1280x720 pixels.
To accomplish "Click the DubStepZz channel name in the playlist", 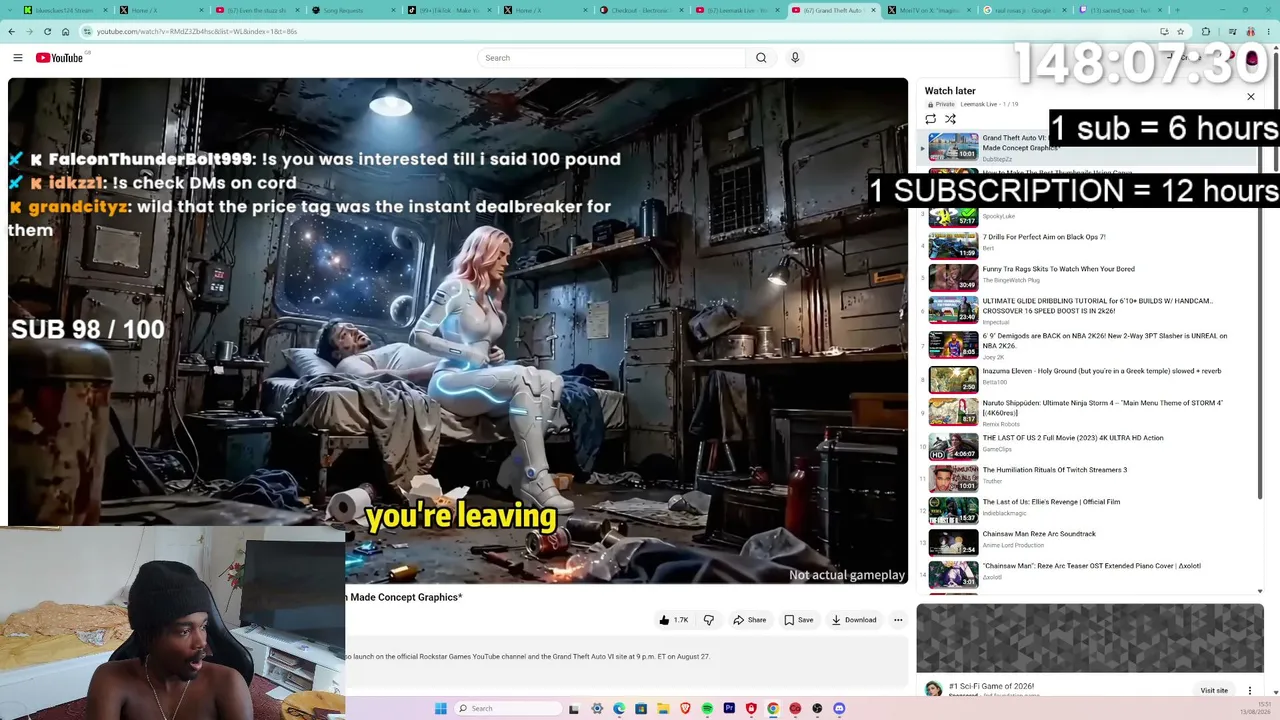I will click(997, 159).
